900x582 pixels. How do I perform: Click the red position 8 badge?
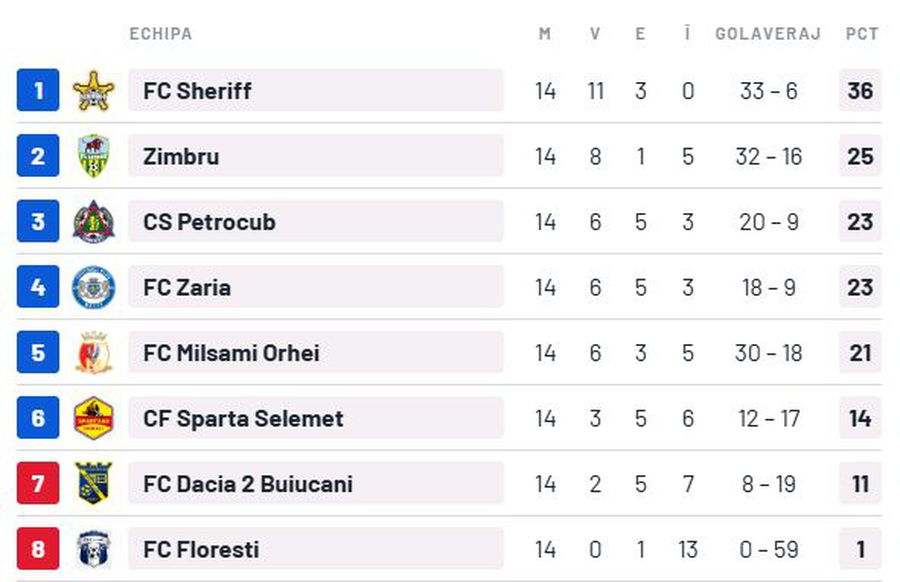tap(38, 549)
